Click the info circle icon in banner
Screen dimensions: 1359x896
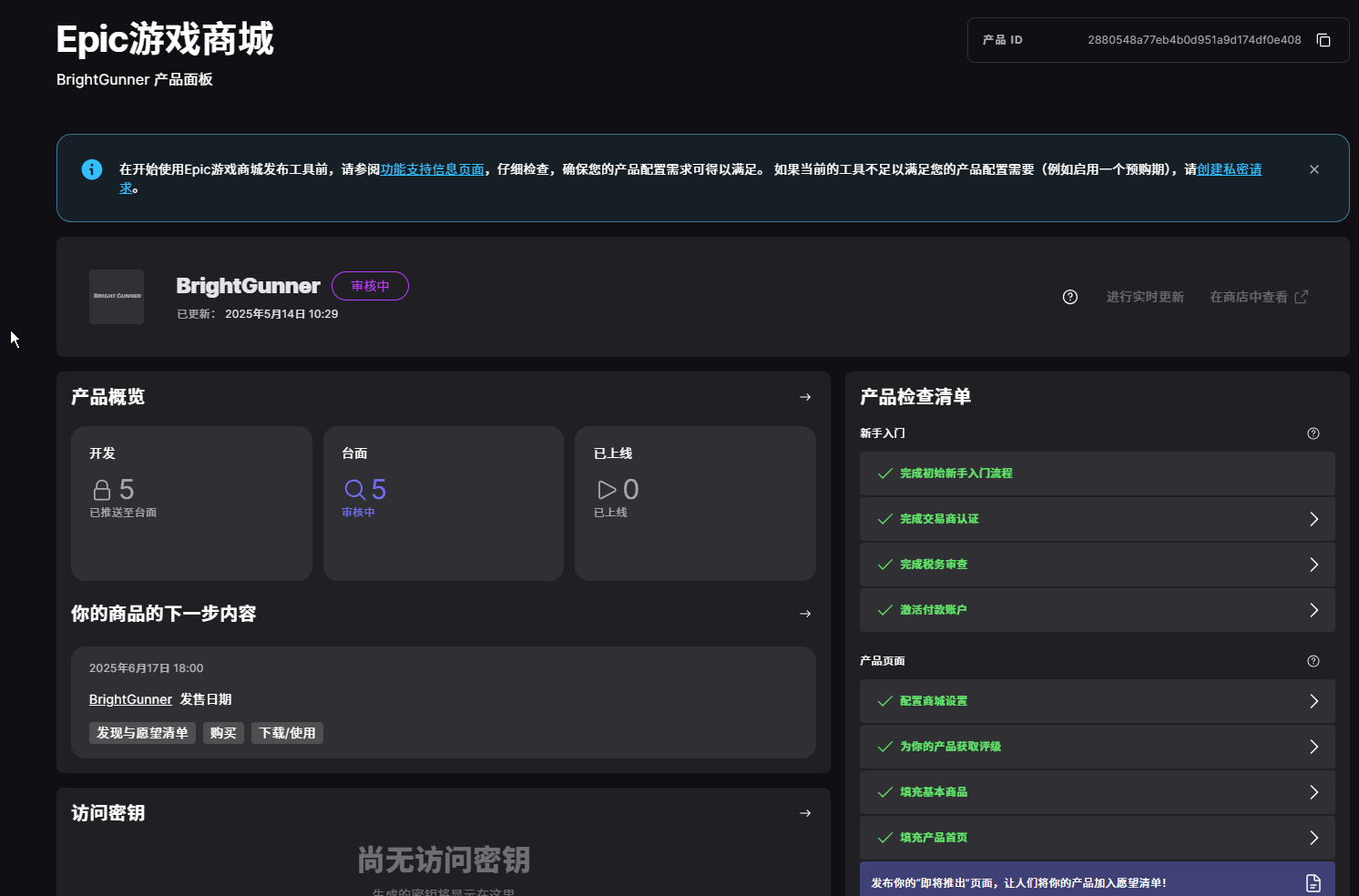92,169
